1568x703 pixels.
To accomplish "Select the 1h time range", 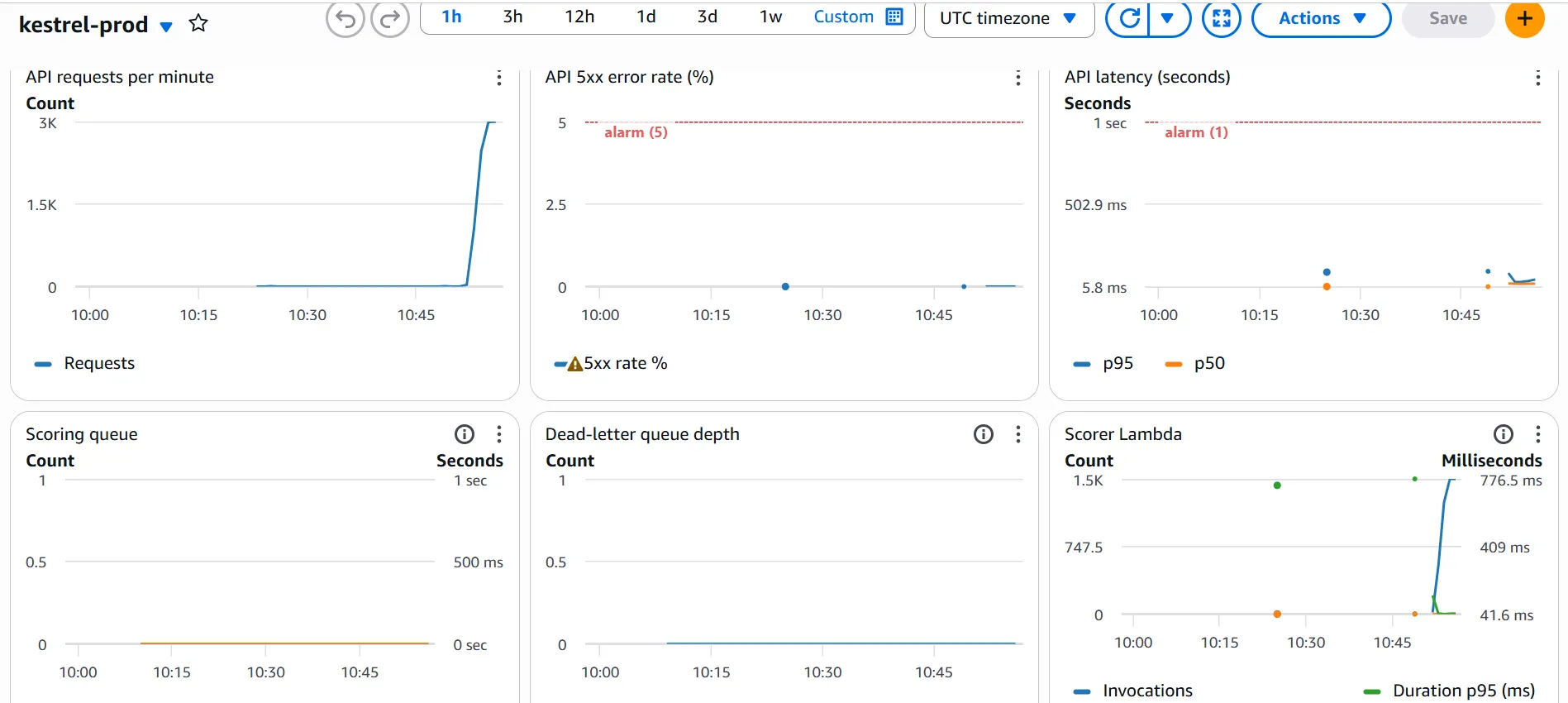I will click(x=451, y=17).
